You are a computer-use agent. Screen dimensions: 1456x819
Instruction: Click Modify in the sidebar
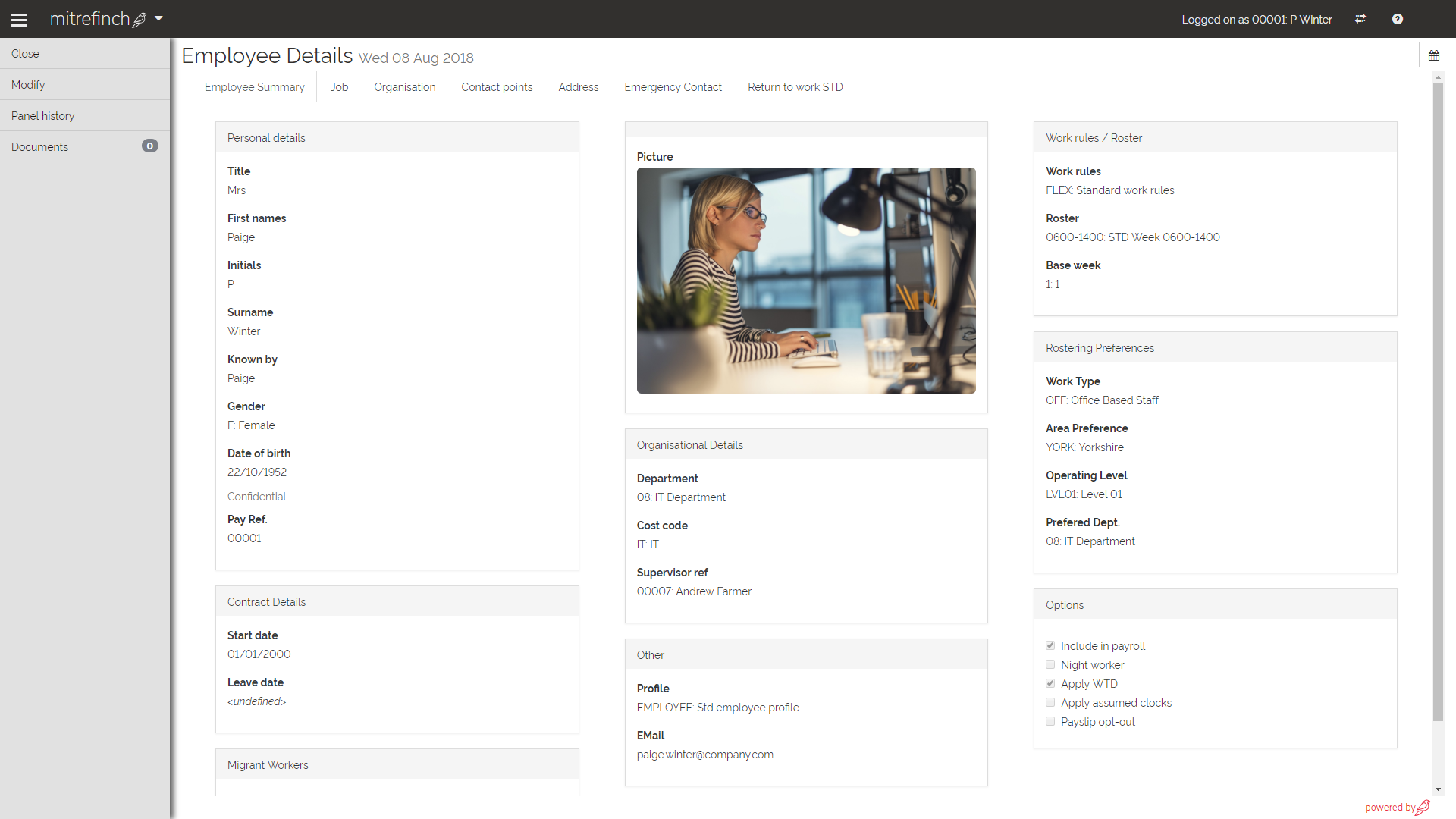[27, 84]
